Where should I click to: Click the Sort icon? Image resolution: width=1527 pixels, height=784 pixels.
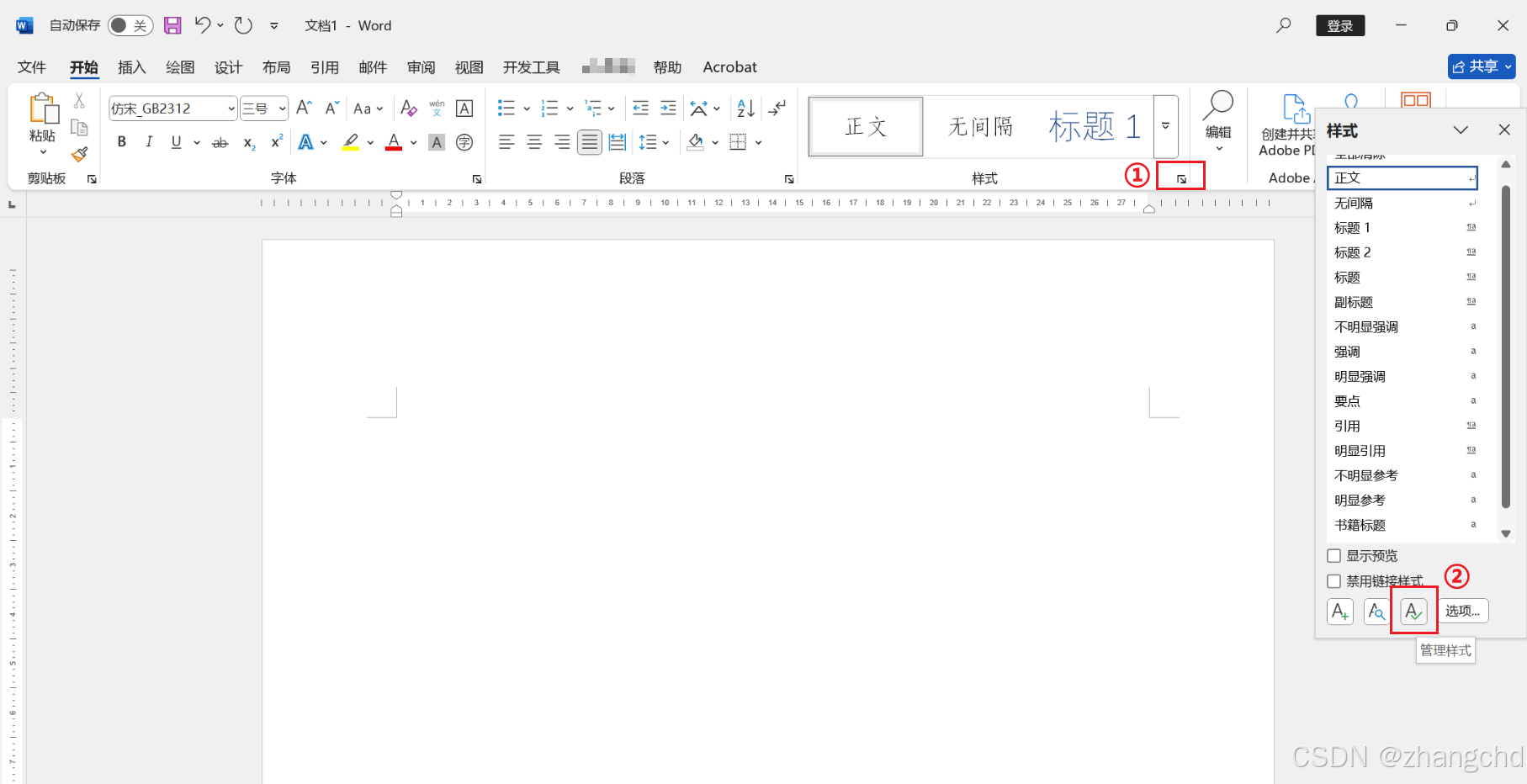tap(745, 108)
